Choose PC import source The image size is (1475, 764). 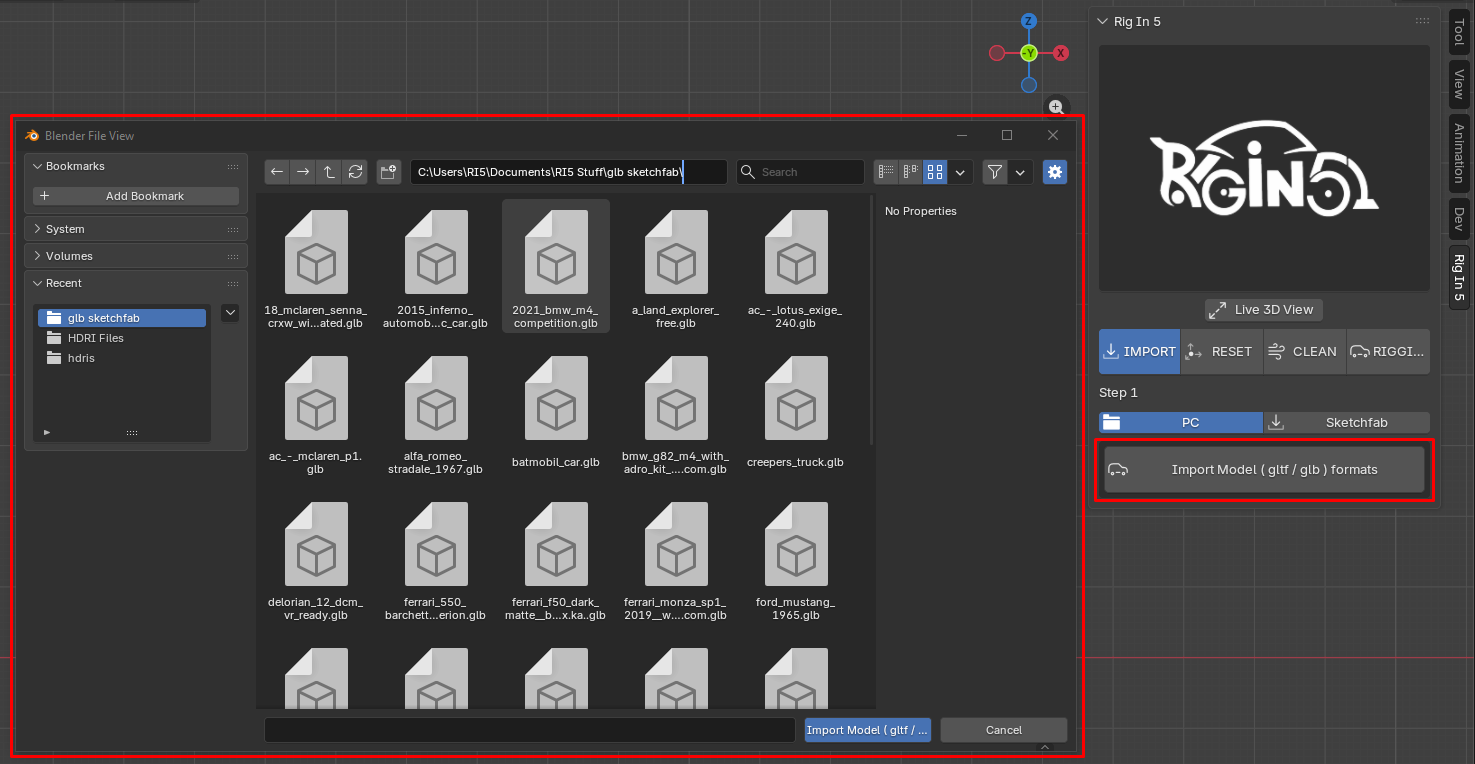pos(1181,423)
